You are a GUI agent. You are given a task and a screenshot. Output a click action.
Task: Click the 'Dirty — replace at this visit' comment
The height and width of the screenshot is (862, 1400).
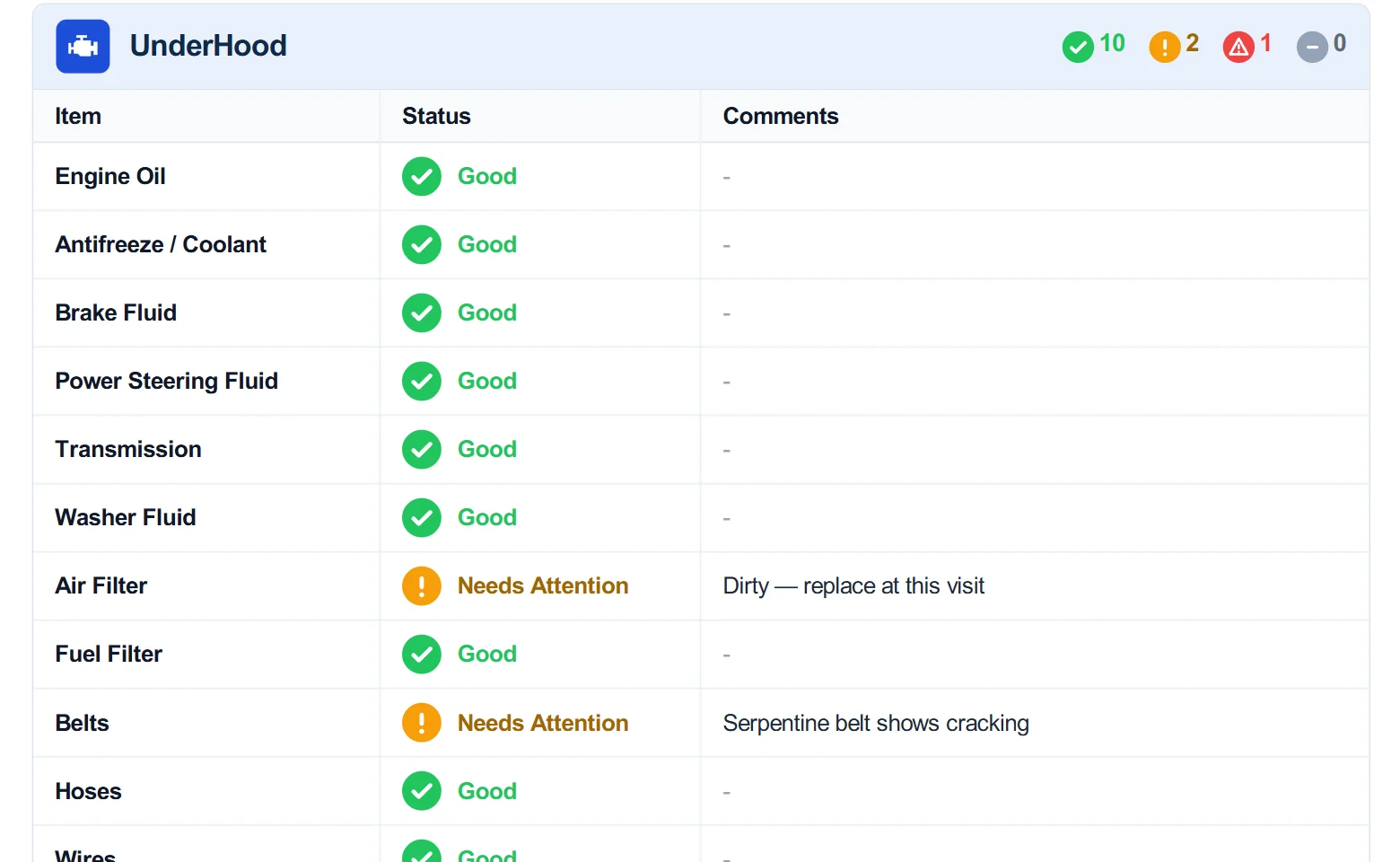pyautogui.click(x=853, y=585)
